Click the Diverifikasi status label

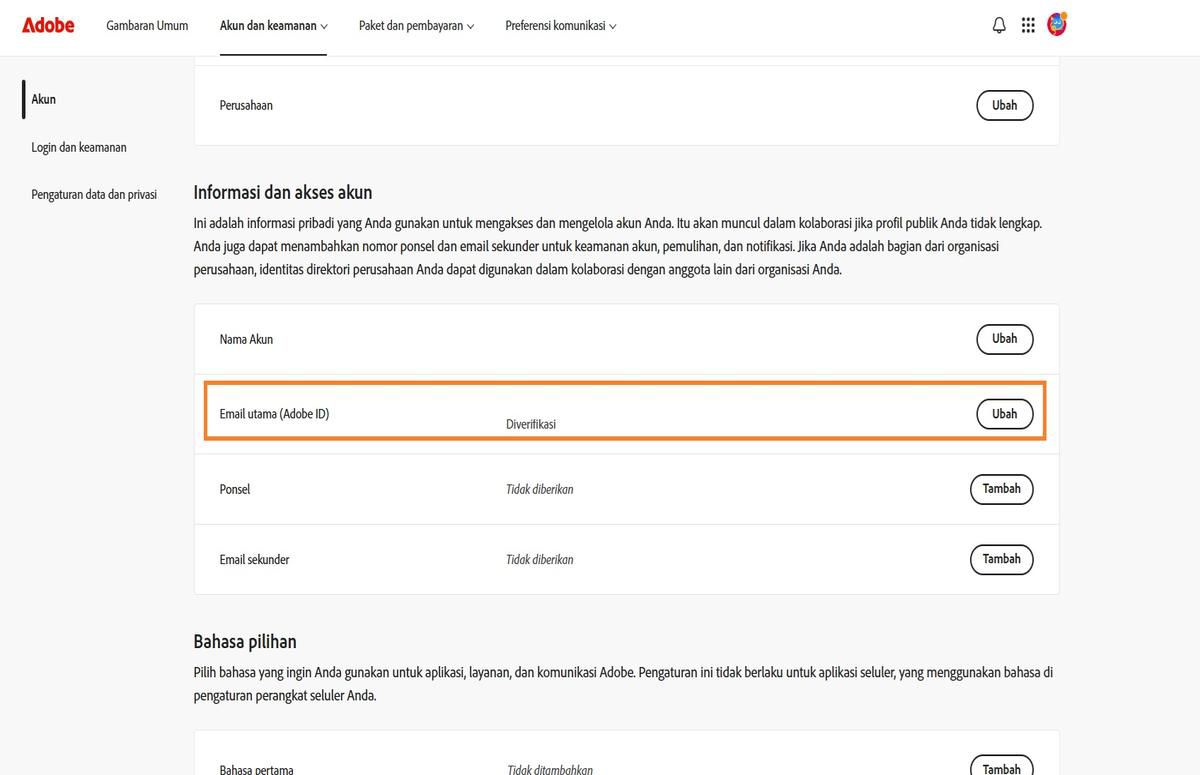coord(531,424)
